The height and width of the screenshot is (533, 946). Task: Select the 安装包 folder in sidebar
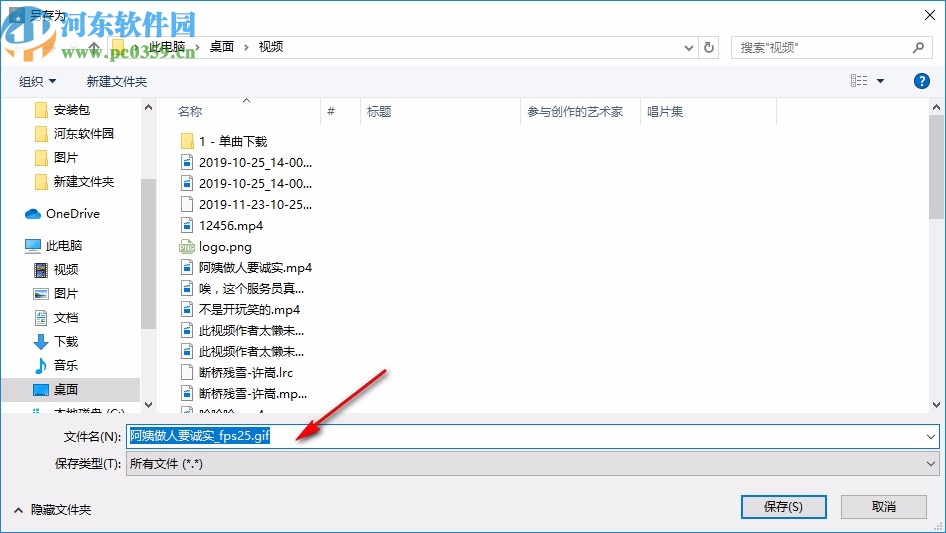tap(71, 109)
